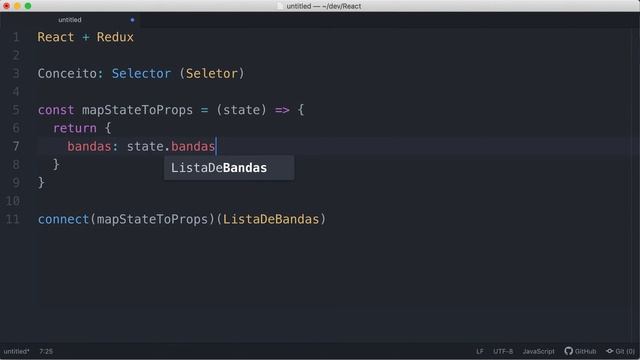The image size is (640, 360).
Task: Change the UTF-8 encoding selector
Action: point(503,351)
